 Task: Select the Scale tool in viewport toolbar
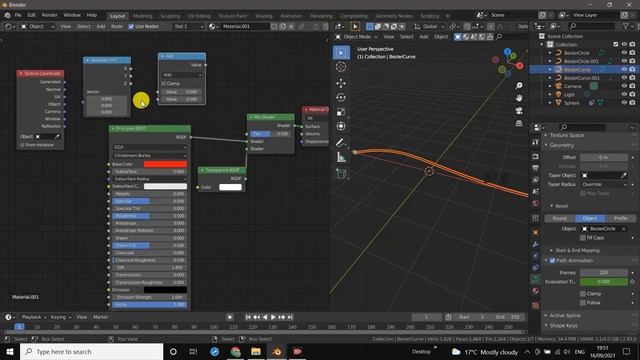[x=341, y=112]
